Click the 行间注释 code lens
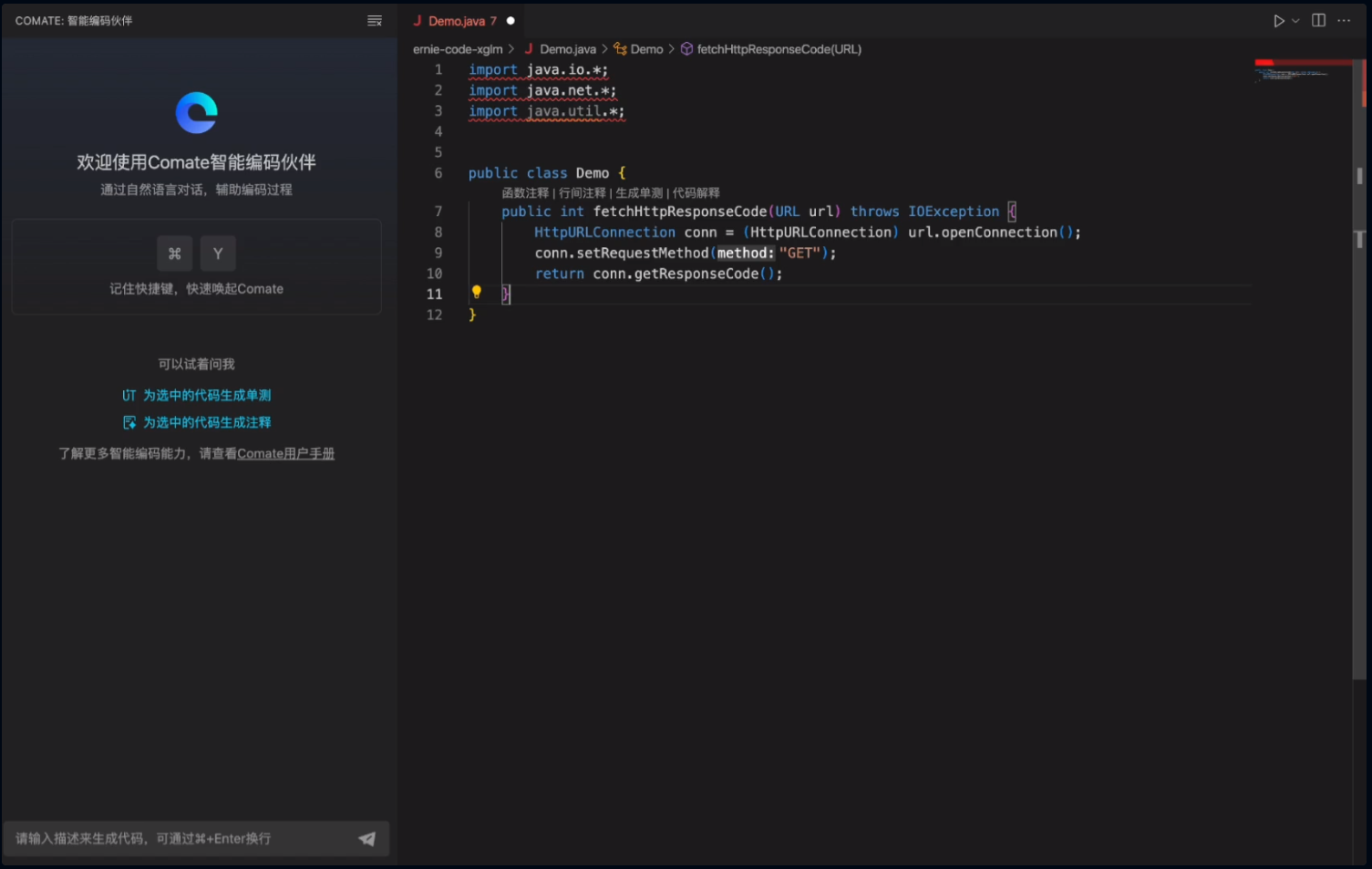The height and width of the screenshot is (869, 1372). [582, 193]
